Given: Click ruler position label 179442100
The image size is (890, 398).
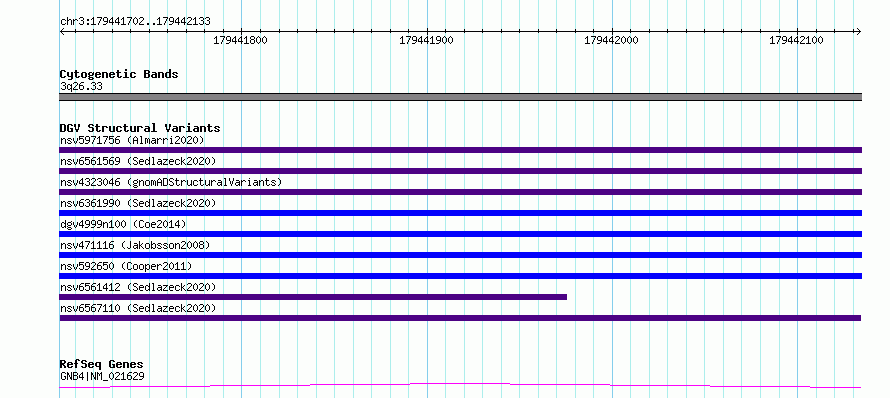Looking at the screenshot, I should pos(796,40).
